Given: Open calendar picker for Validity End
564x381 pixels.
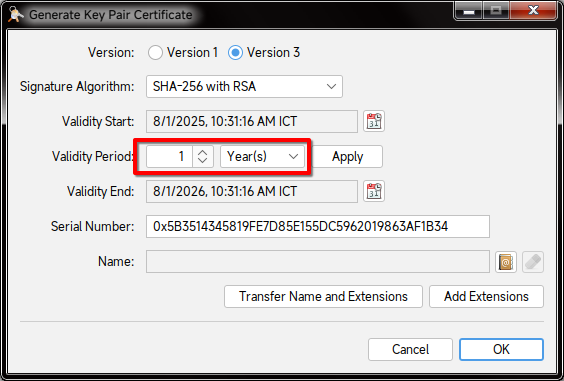Looking at the screenshot, I should (x=374, y=191).
